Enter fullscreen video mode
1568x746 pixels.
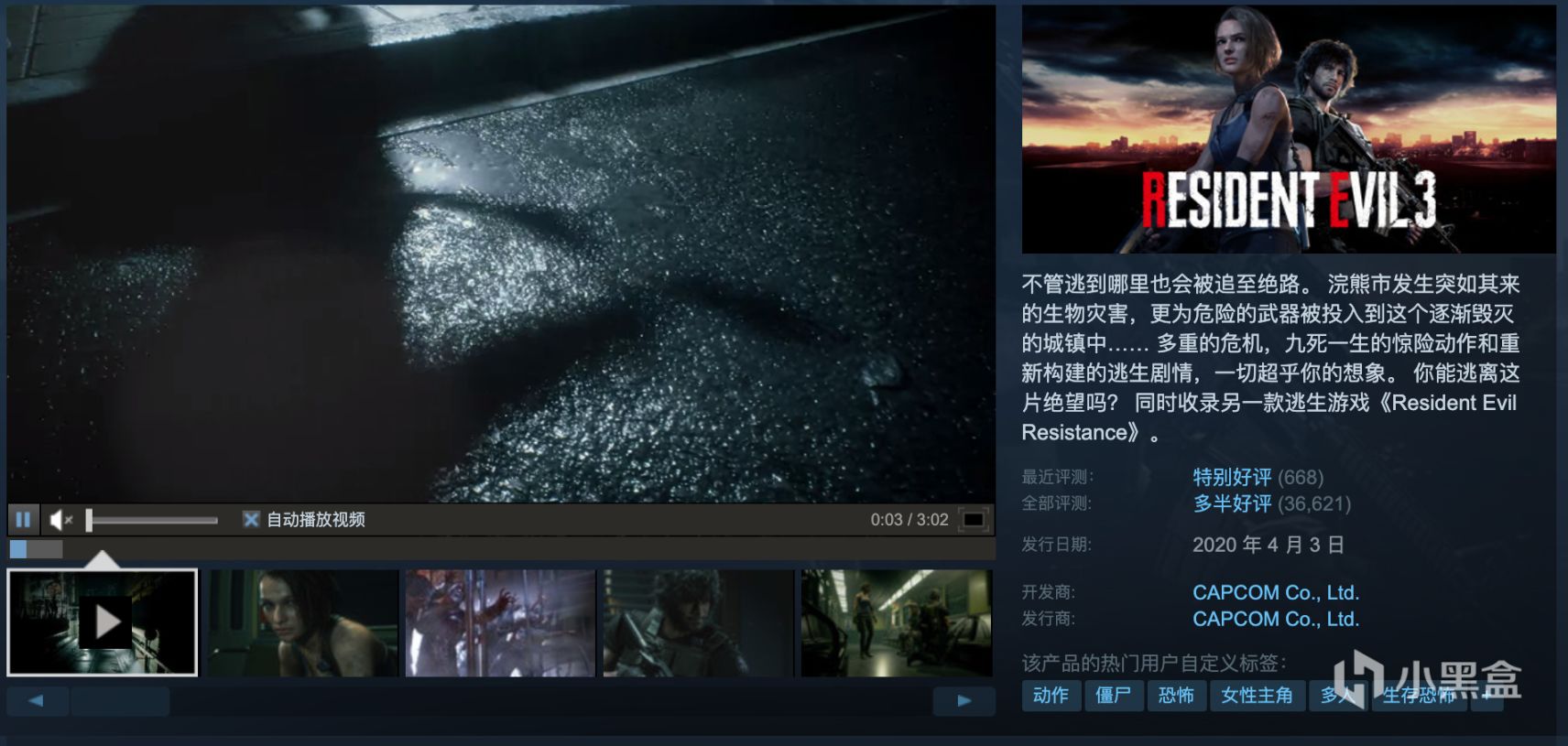(x=974, y=520)
